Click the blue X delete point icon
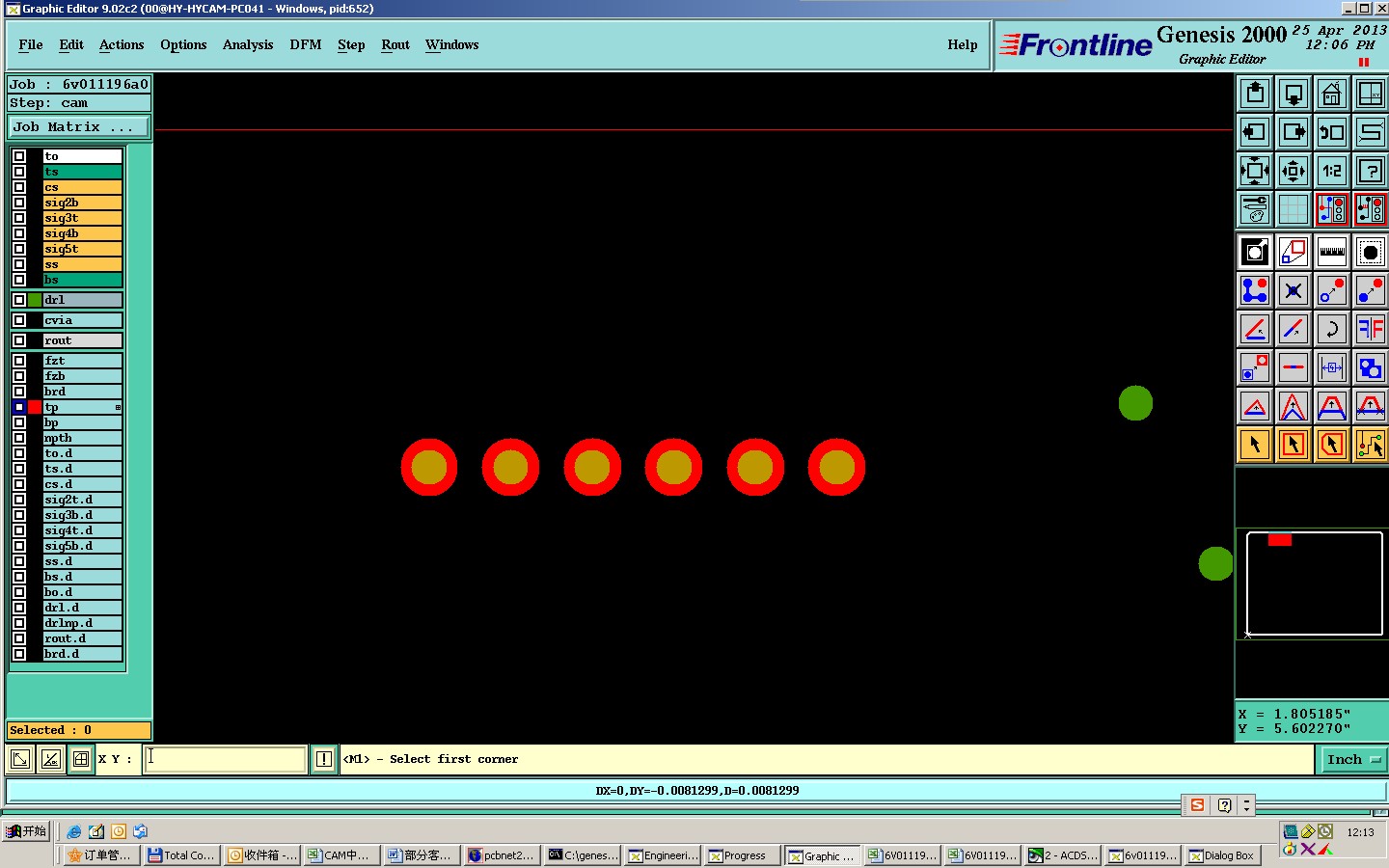 coord(1293,290)
